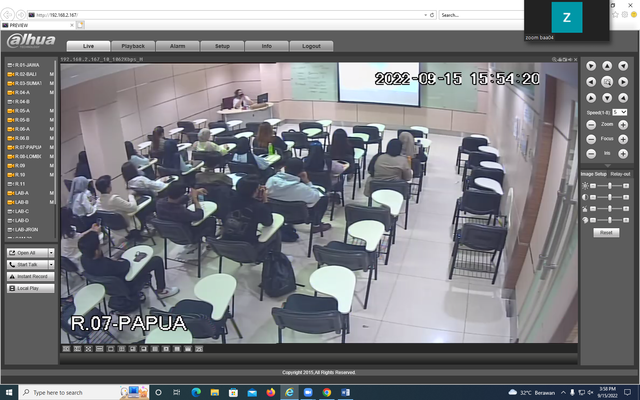Toggle the R.05-A camera icon

coord(10,111)
